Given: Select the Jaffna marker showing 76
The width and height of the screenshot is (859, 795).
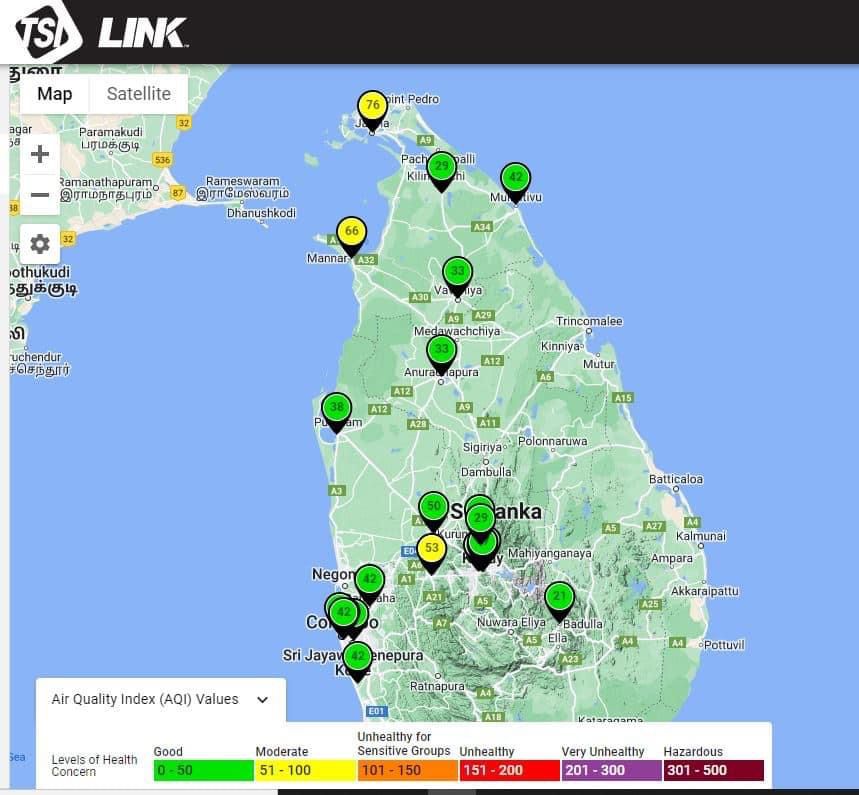Looking at the screenshot, I should click(x=373, y=105).
